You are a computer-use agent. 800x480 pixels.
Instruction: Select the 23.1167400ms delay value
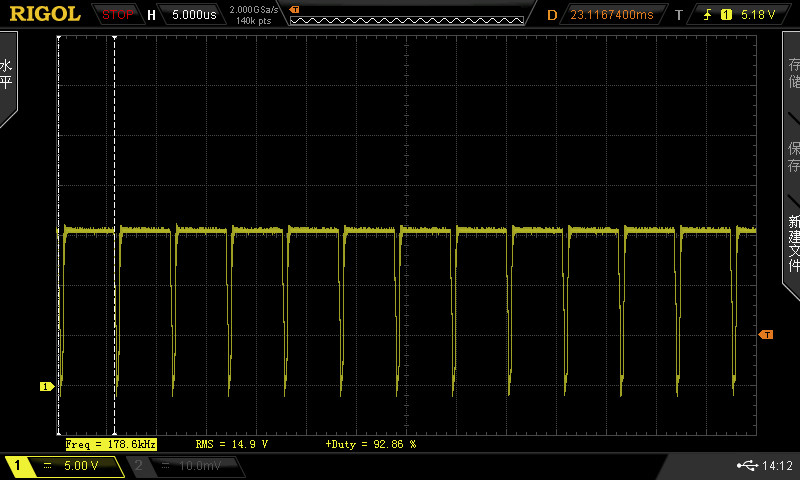[x=611, y=15]
